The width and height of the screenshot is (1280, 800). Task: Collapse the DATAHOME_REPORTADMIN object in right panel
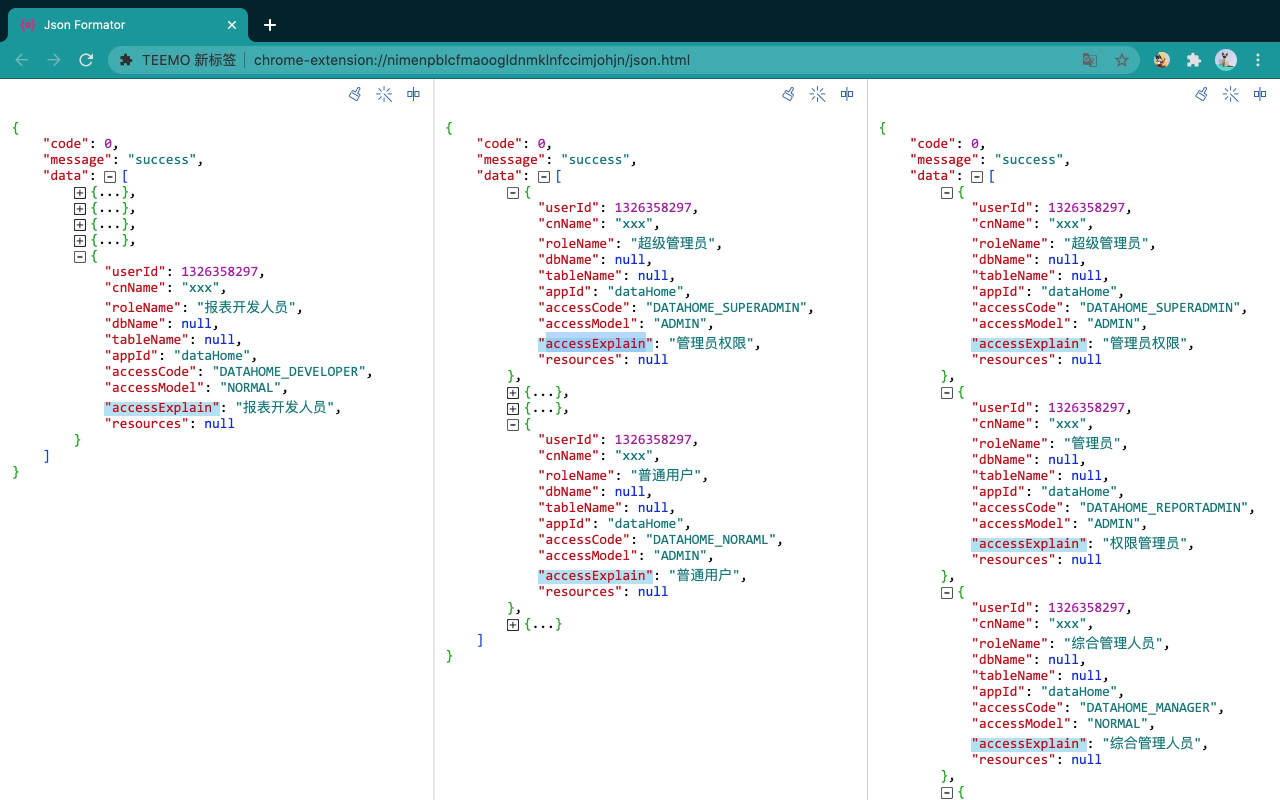pos(947,392)
